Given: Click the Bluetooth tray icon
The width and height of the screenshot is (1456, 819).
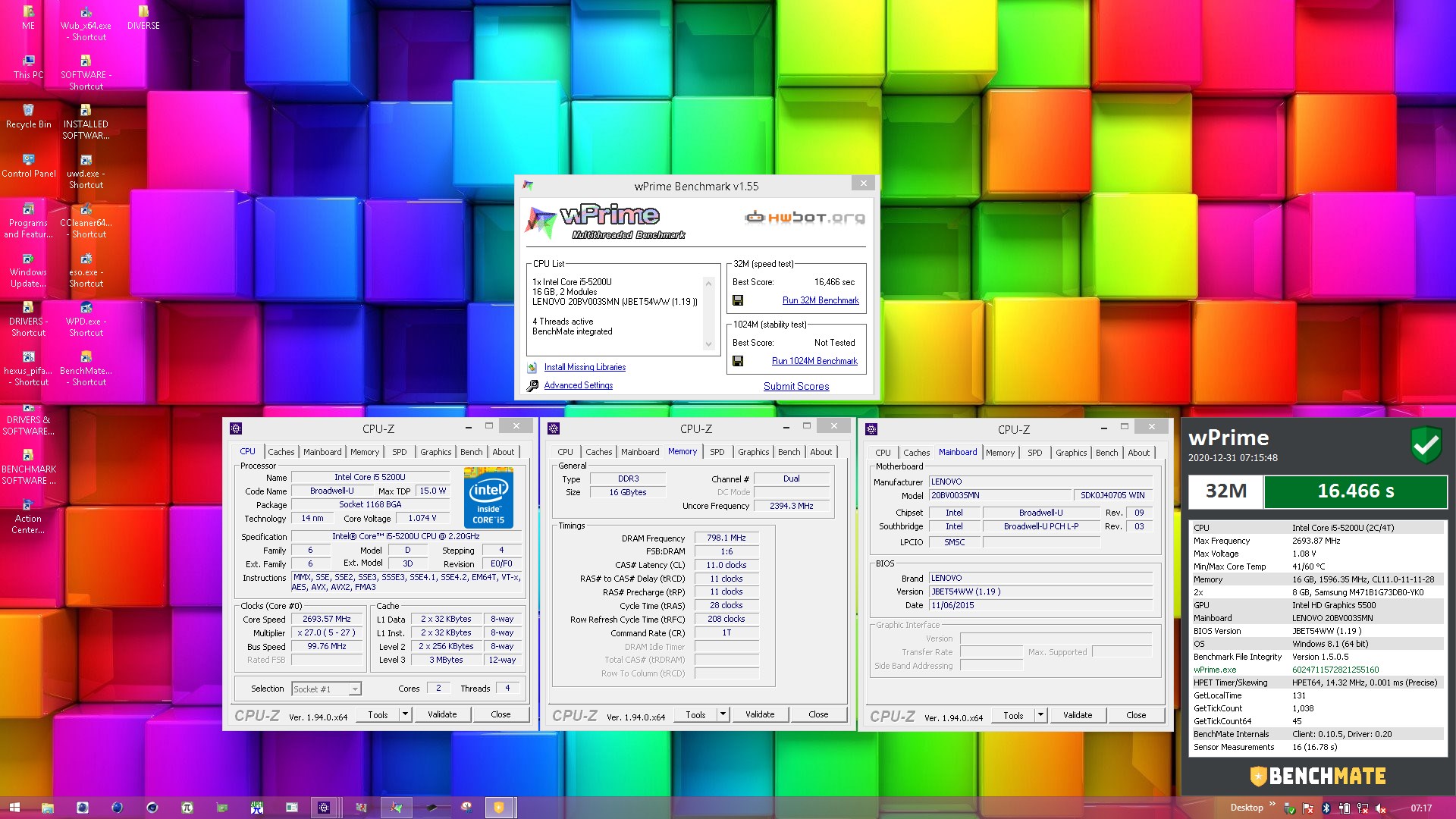Looking at the screenshot, I should (1326, 808).
